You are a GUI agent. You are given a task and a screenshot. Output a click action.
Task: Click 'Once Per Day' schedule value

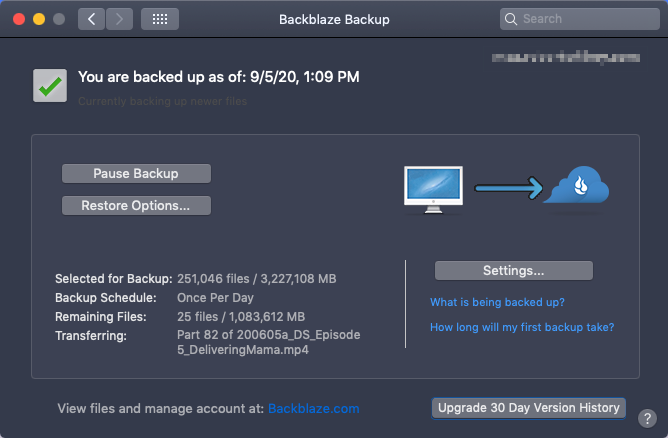[x=215, y=298]
